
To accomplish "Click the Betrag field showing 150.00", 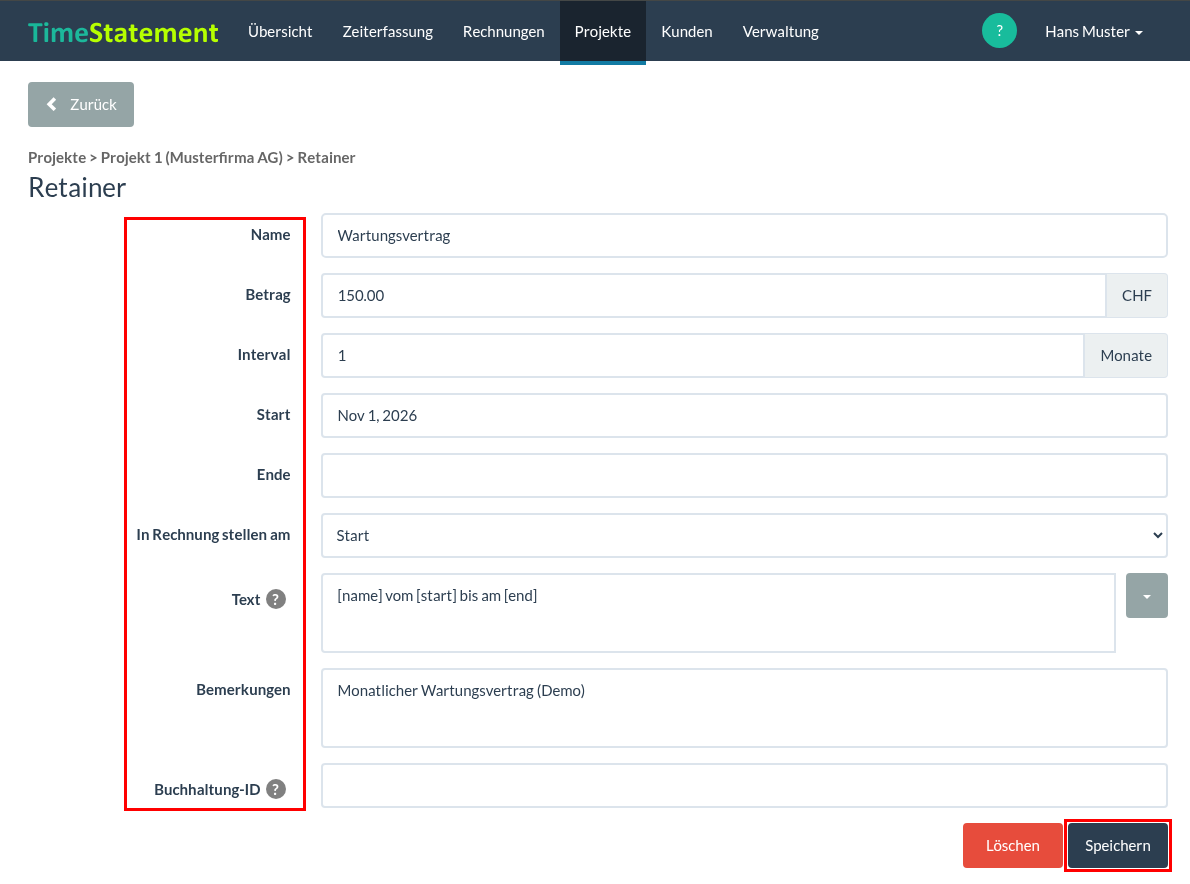I will (x=713, y=296).
